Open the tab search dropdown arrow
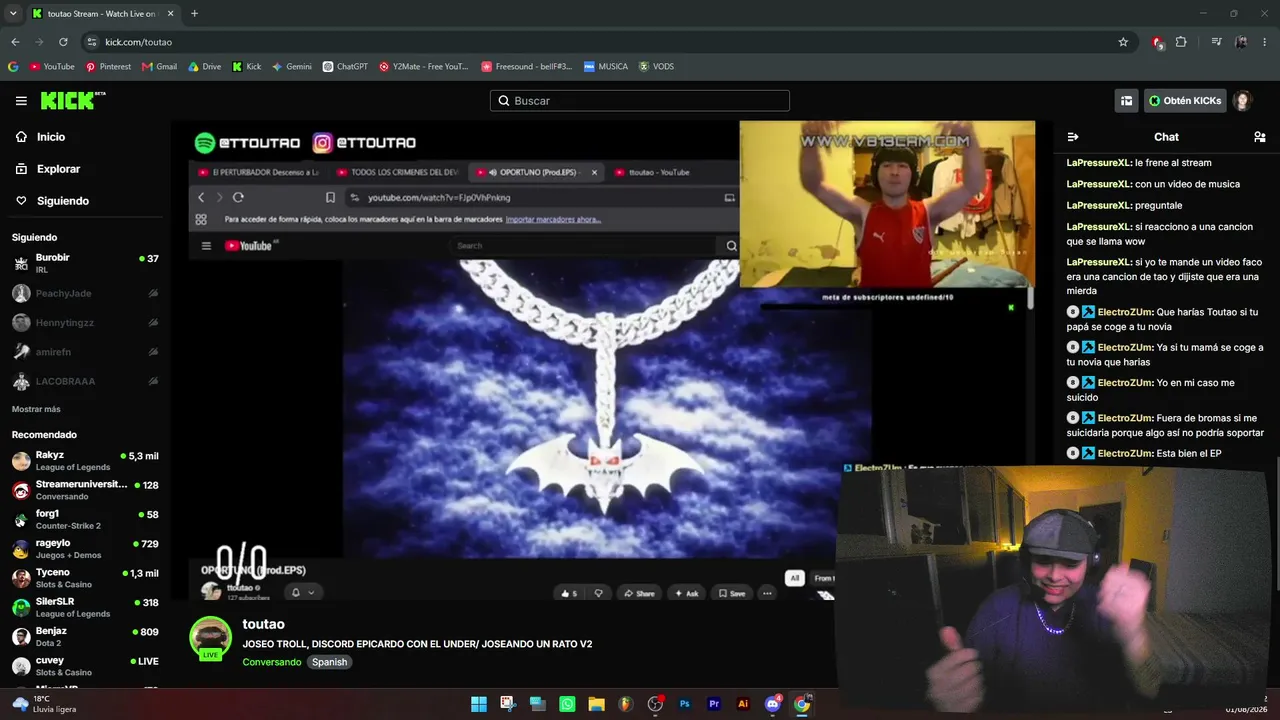 coord(13,14)
